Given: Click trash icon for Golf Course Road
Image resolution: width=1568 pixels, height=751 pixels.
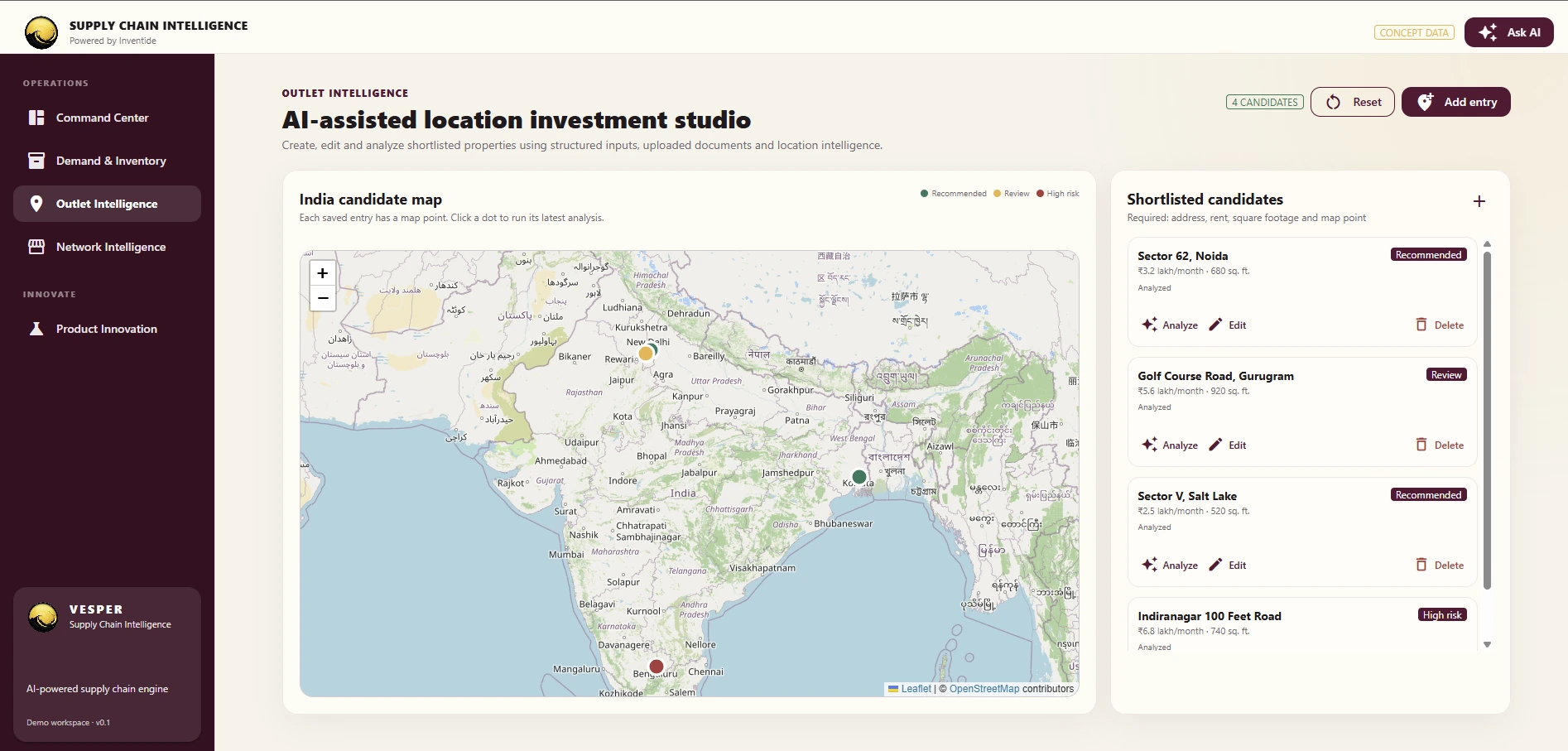Looking at the screenshot, I should [1421, 445].
